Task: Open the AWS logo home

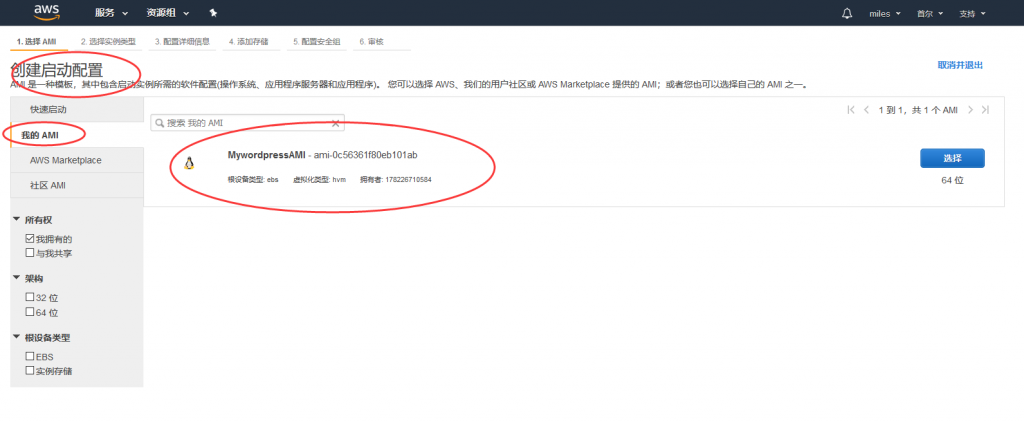Action: pyautogui.click(x=46, y=12)
